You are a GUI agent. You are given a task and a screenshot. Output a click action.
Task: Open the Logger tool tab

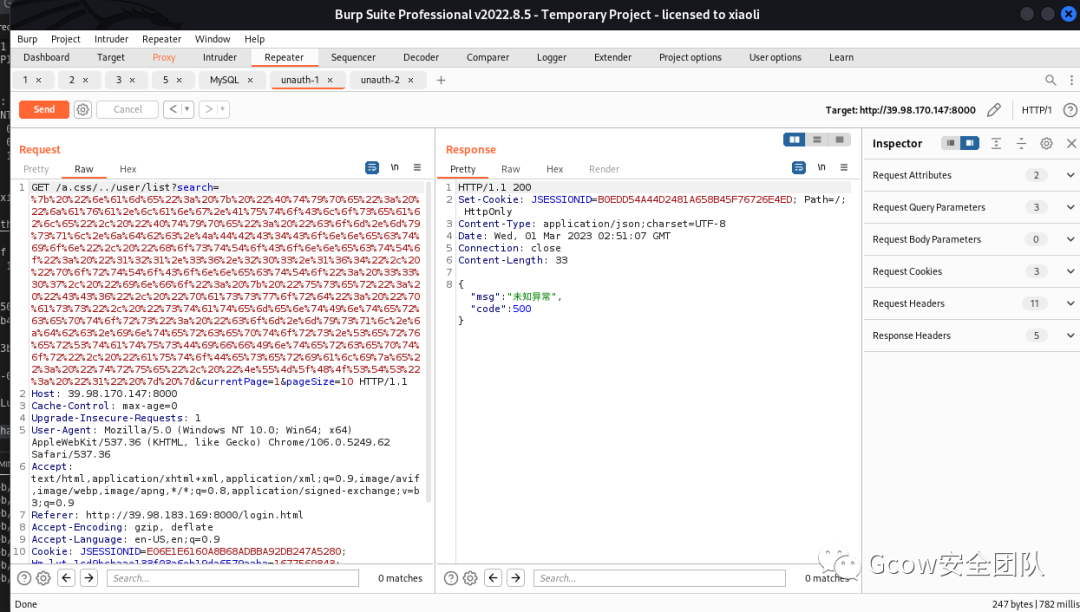552,58
